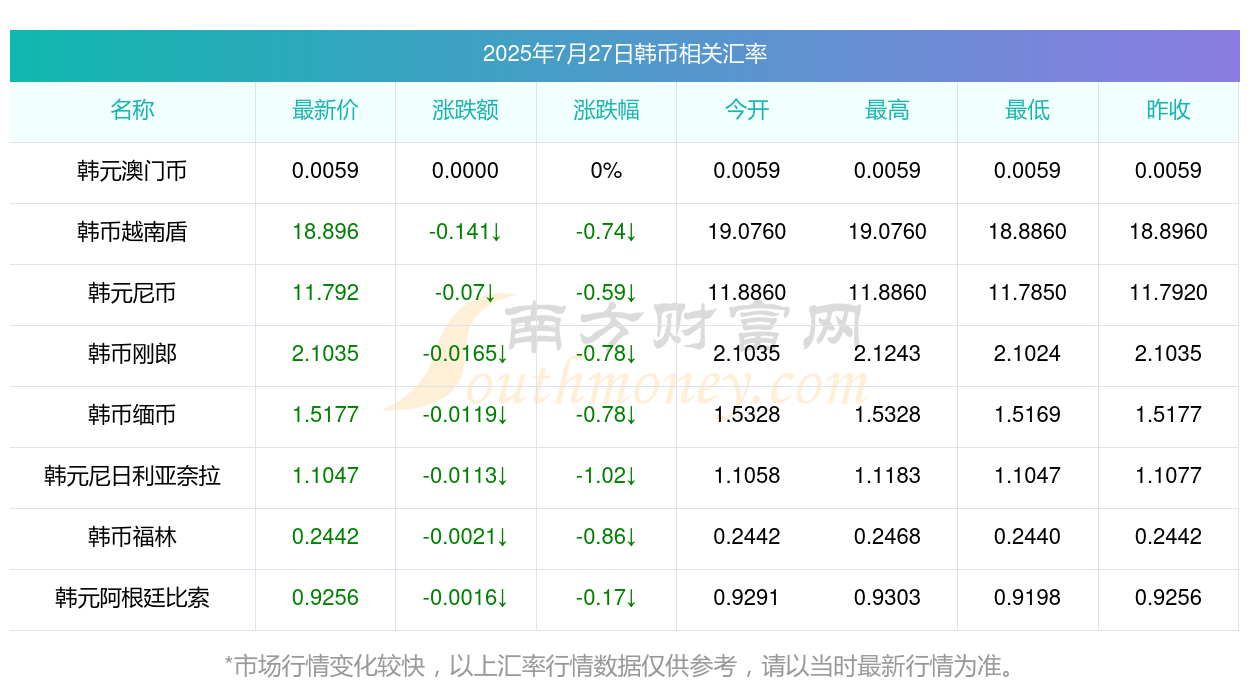
Task: Select the 韩币福林 row name
Action: click(132, 537)
